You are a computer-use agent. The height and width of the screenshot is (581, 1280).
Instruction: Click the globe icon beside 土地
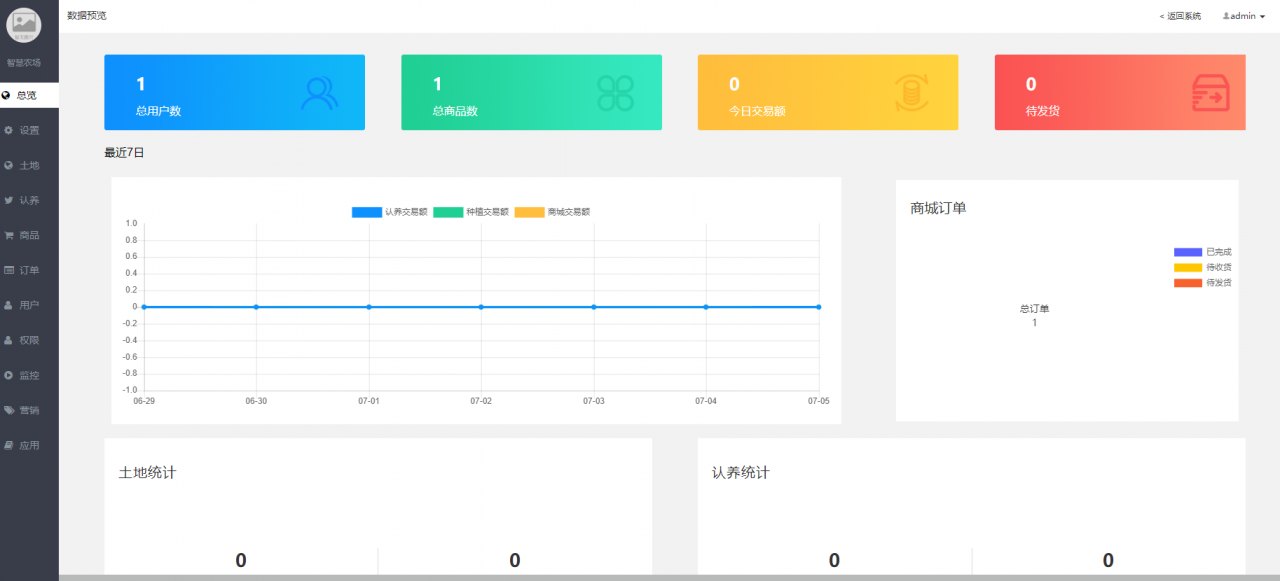(x=9, y=165)
